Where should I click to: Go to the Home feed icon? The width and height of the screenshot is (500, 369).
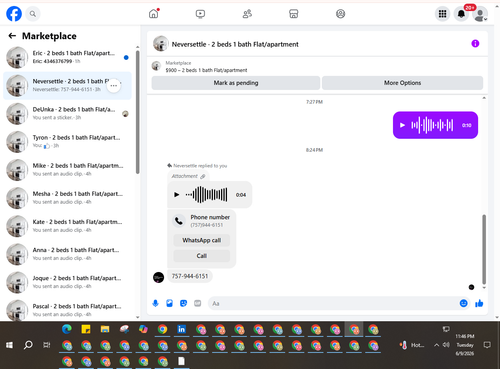pyautogui.click(x=154, y=14)
